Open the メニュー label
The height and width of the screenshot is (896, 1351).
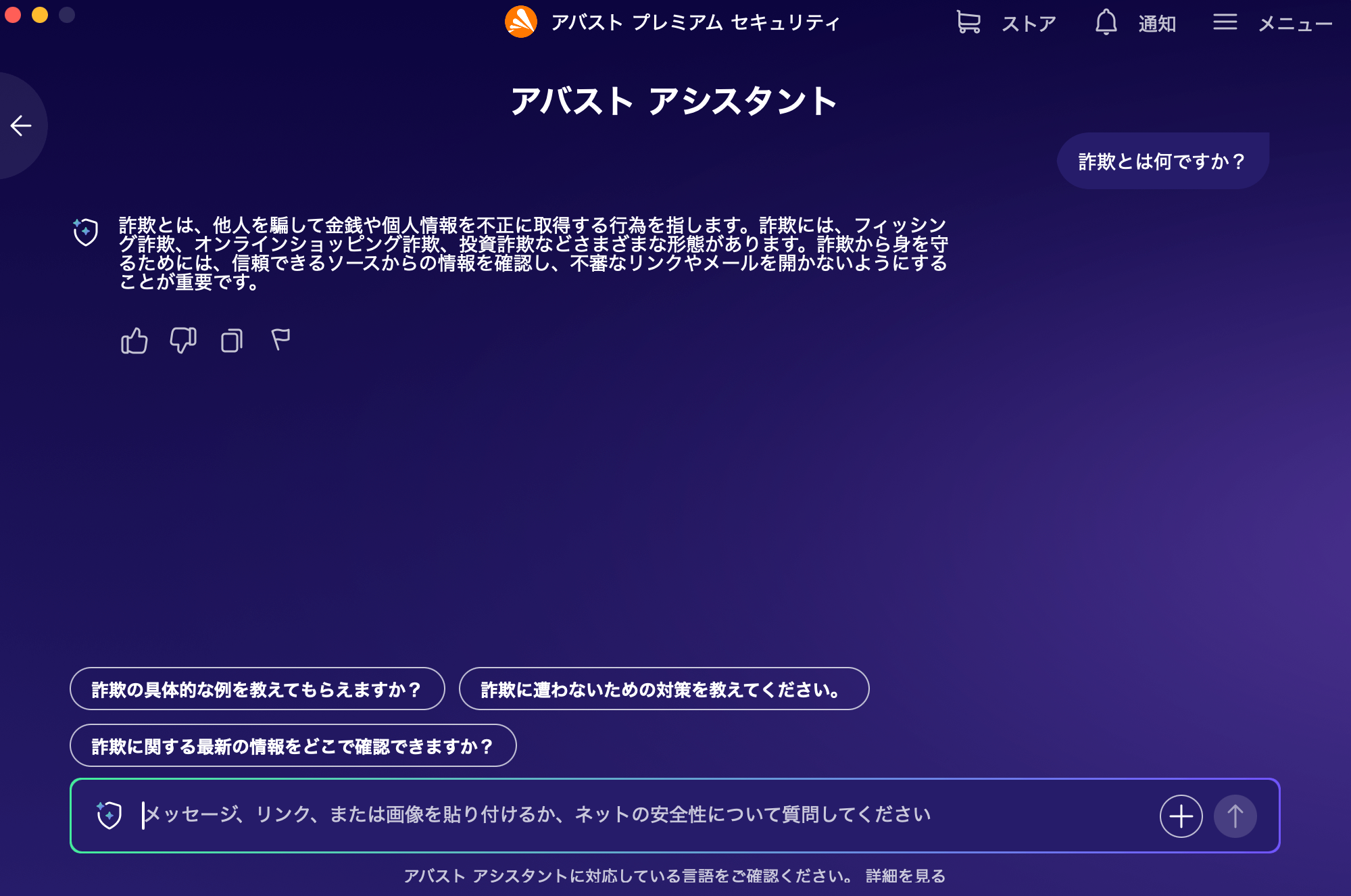click(x=1295, y=24)
